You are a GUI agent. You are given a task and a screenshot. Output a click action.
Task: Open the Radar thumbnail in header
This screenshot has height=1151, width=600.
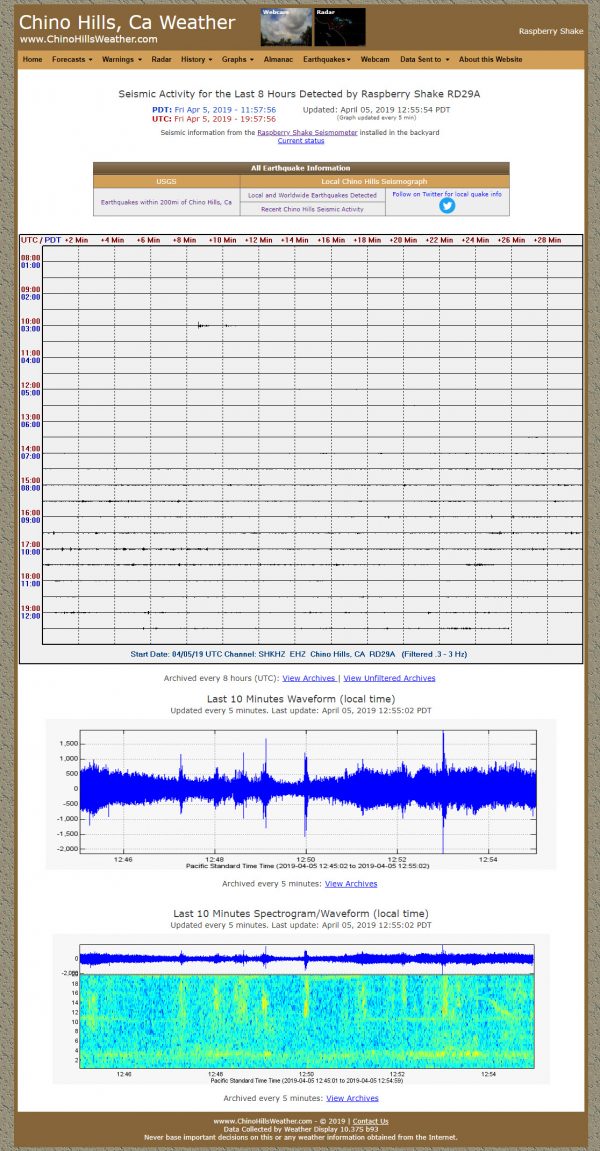[x=340, y=27]
